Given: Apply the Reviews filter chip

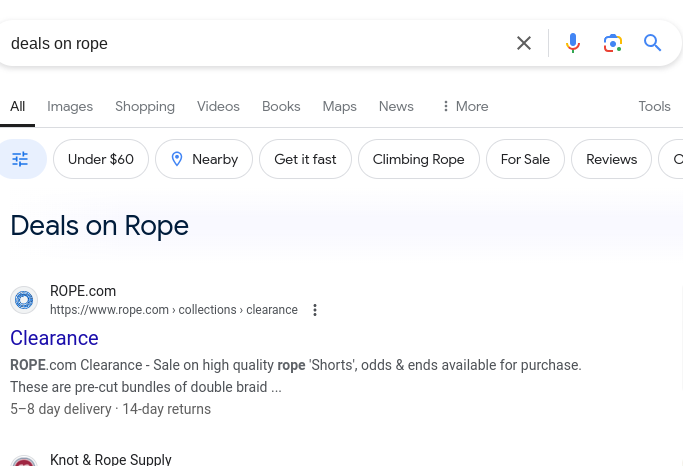Looking at the screenshot, I should pos(612,159).
